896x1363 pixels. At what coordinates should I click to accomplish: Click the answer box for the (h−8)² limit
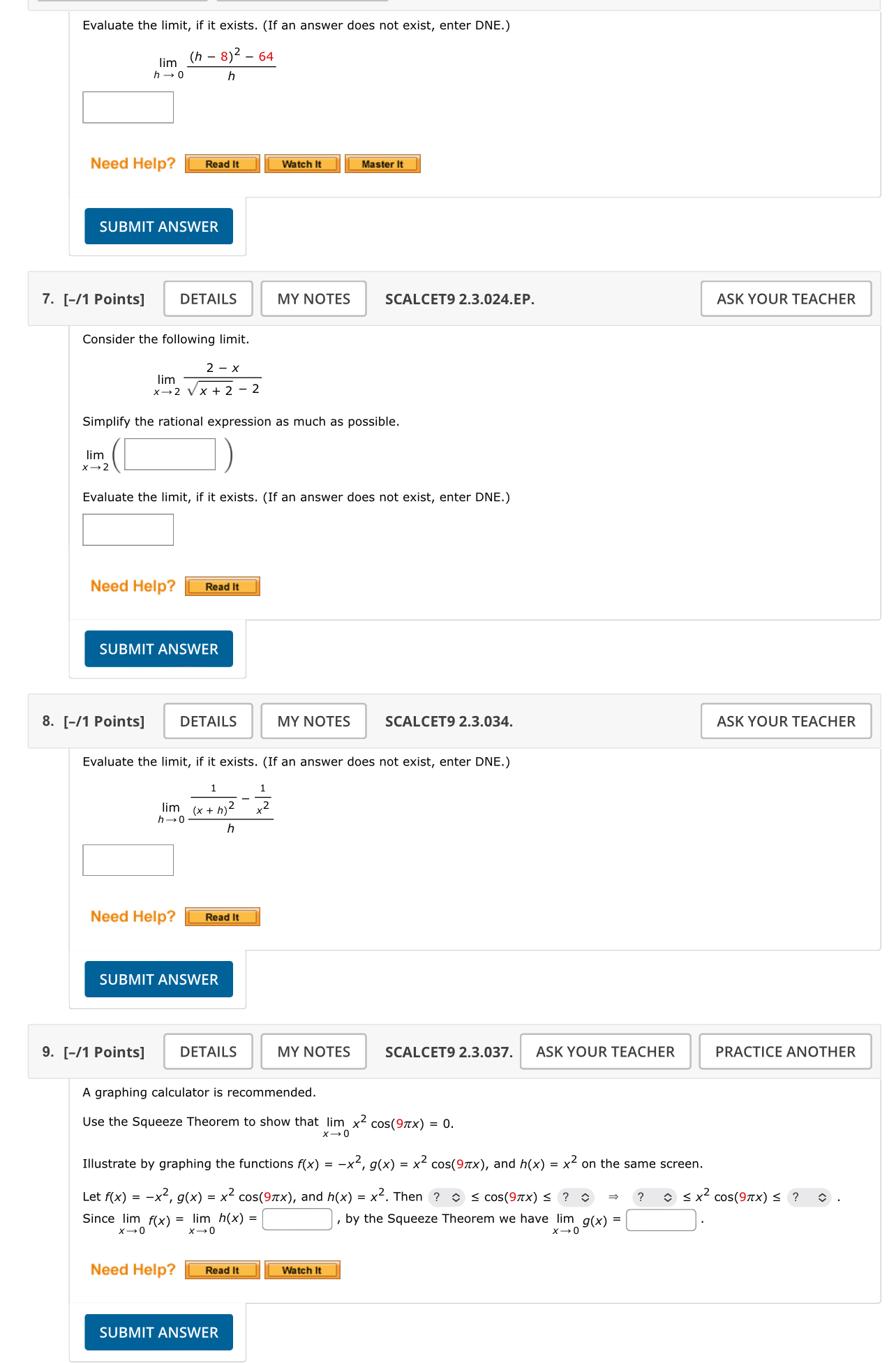[x=128, y=107]
